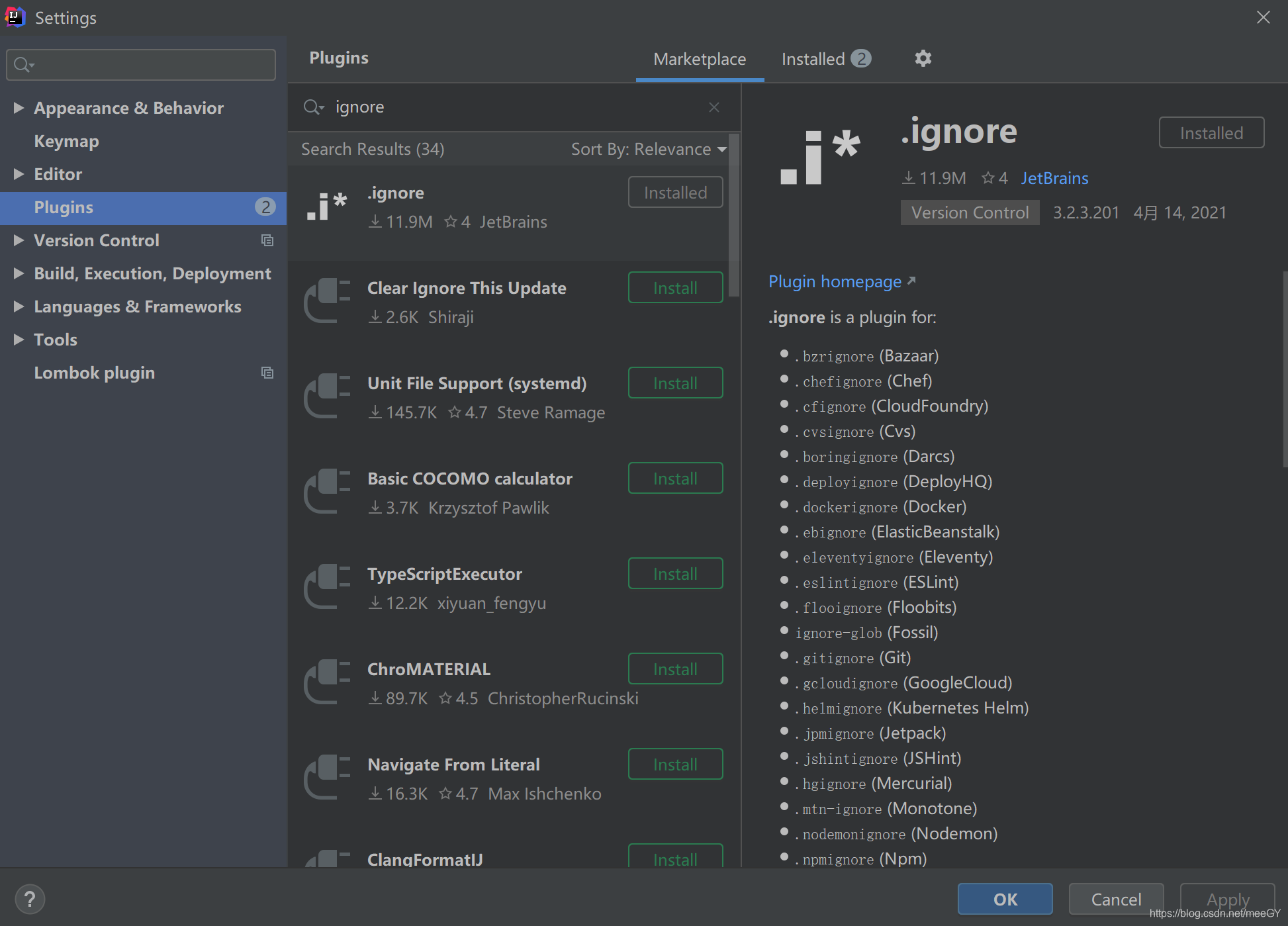Open the Sort By Relevance dropdown
1288x926 pixels.
tap(649, 148)
